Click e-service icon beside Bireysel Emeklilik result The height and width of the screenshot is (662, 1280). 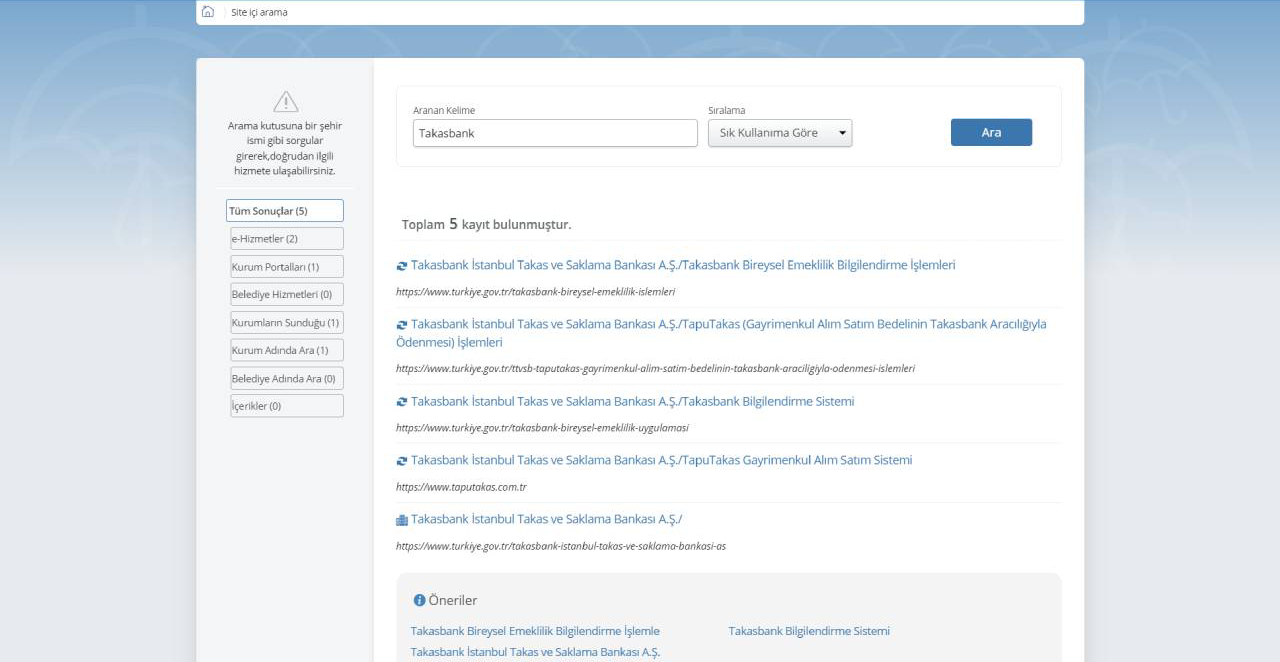coord(402,266)
